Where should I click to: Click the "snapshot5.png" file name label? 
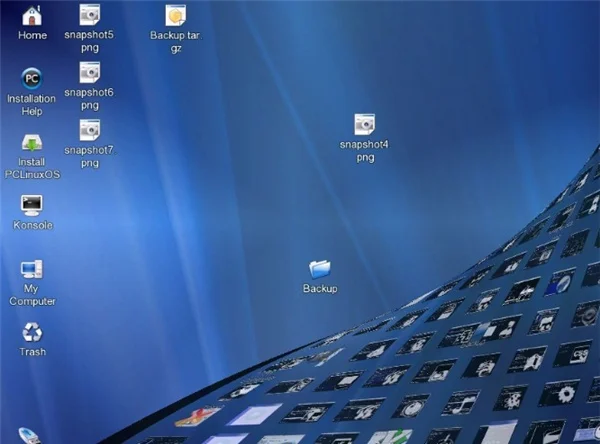point(89,41)
